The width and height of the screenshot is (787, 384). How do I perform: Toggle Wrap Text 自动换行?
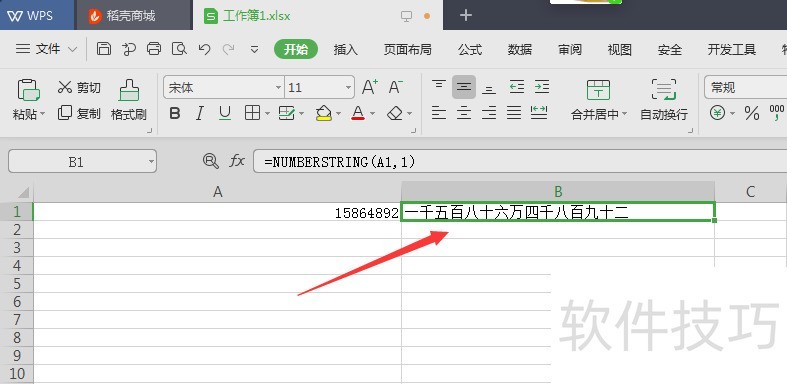[x=664, y=100]
